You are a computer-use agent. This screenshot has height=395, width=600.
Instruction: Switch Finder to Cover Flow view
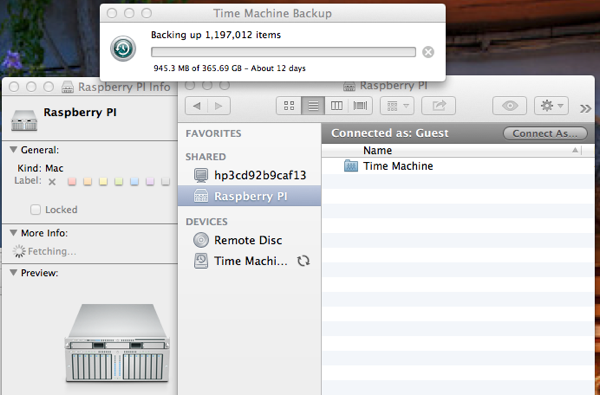click(360, 106)
